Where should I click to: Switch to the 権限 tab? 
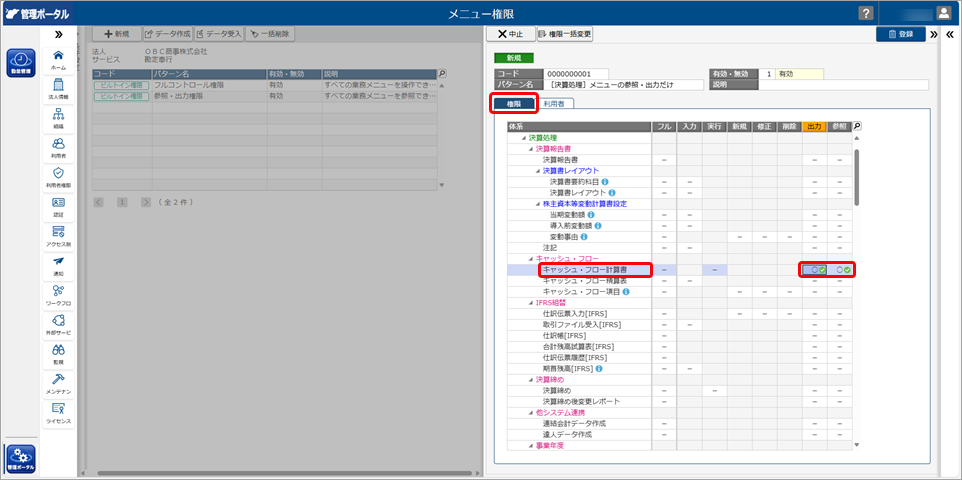coord(514,104)
